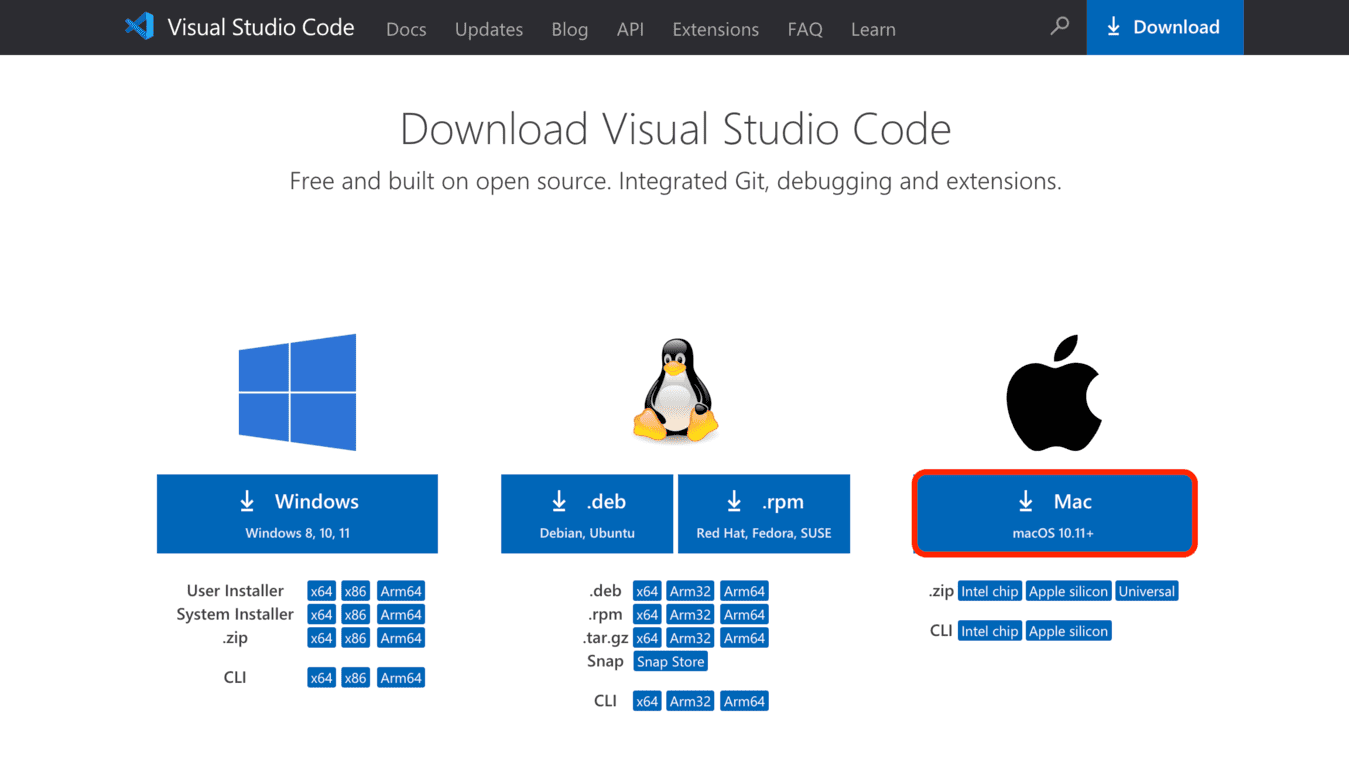
Task: Select Linux CLI Arm32 download
Action: point(690,701)
